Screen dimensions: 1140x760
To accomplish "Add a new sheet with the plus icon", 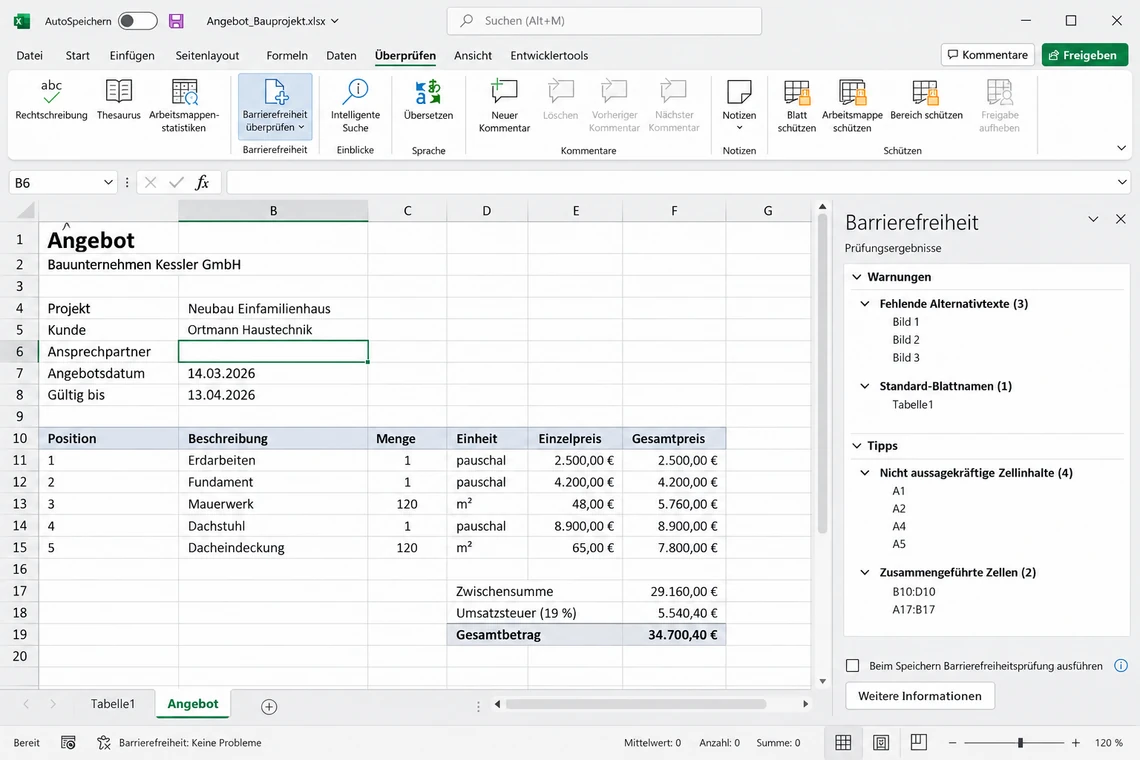I will tap(269, 706).
